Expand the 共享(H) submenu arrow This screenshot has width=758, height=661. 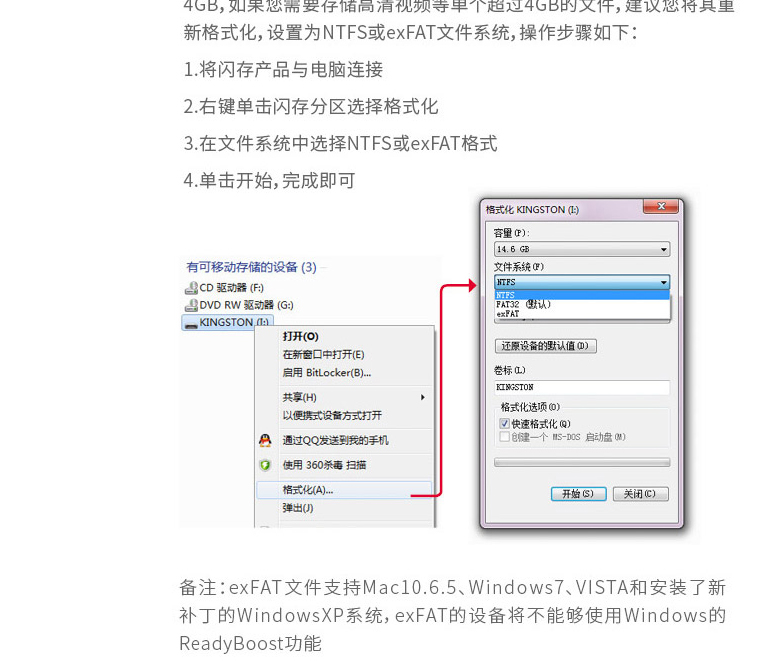[423, 397]
